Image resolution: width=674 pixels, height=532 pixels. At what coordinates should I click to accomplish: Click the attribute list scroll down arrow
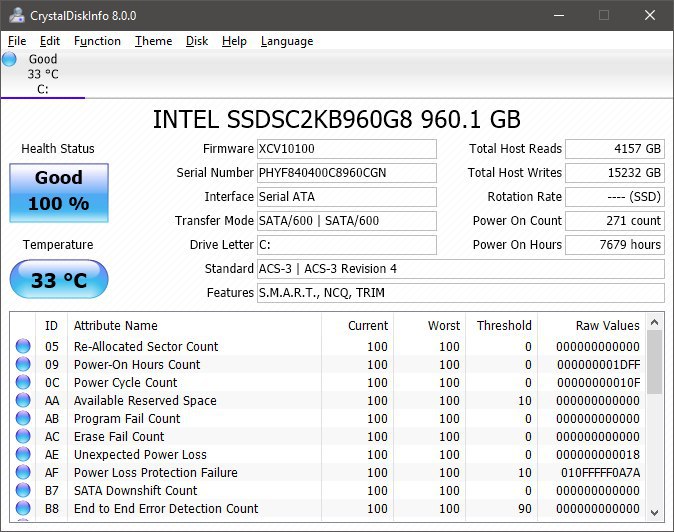(655, 512)
